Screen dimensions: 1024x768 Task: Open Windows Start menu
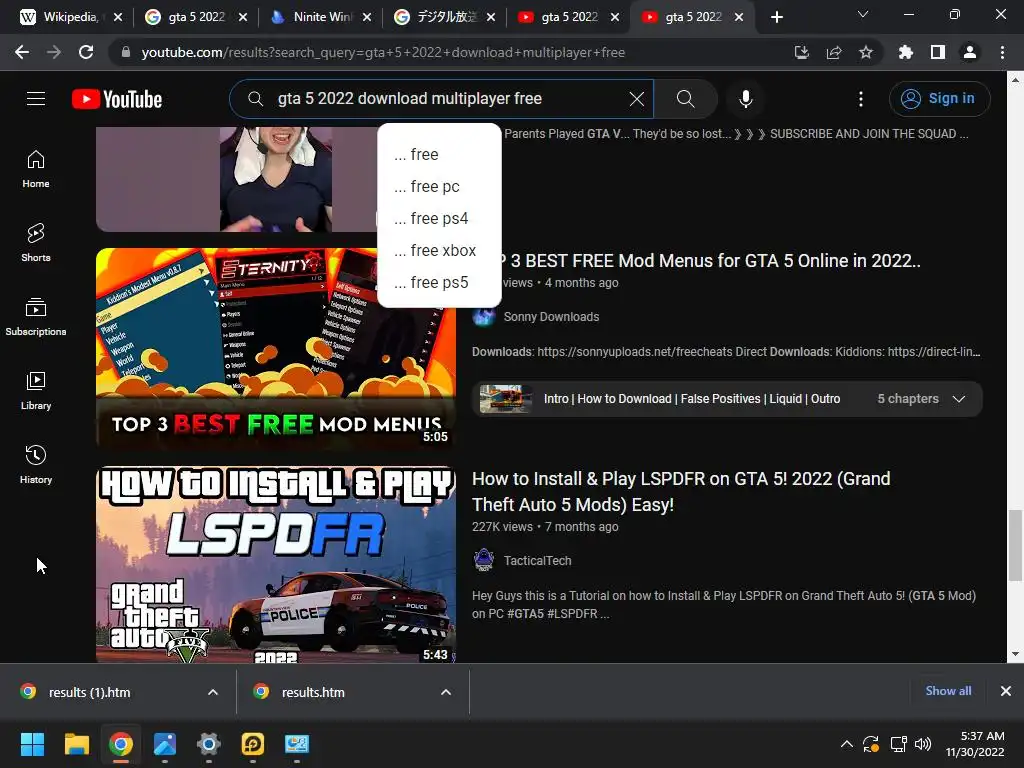[x=32, y=744]
